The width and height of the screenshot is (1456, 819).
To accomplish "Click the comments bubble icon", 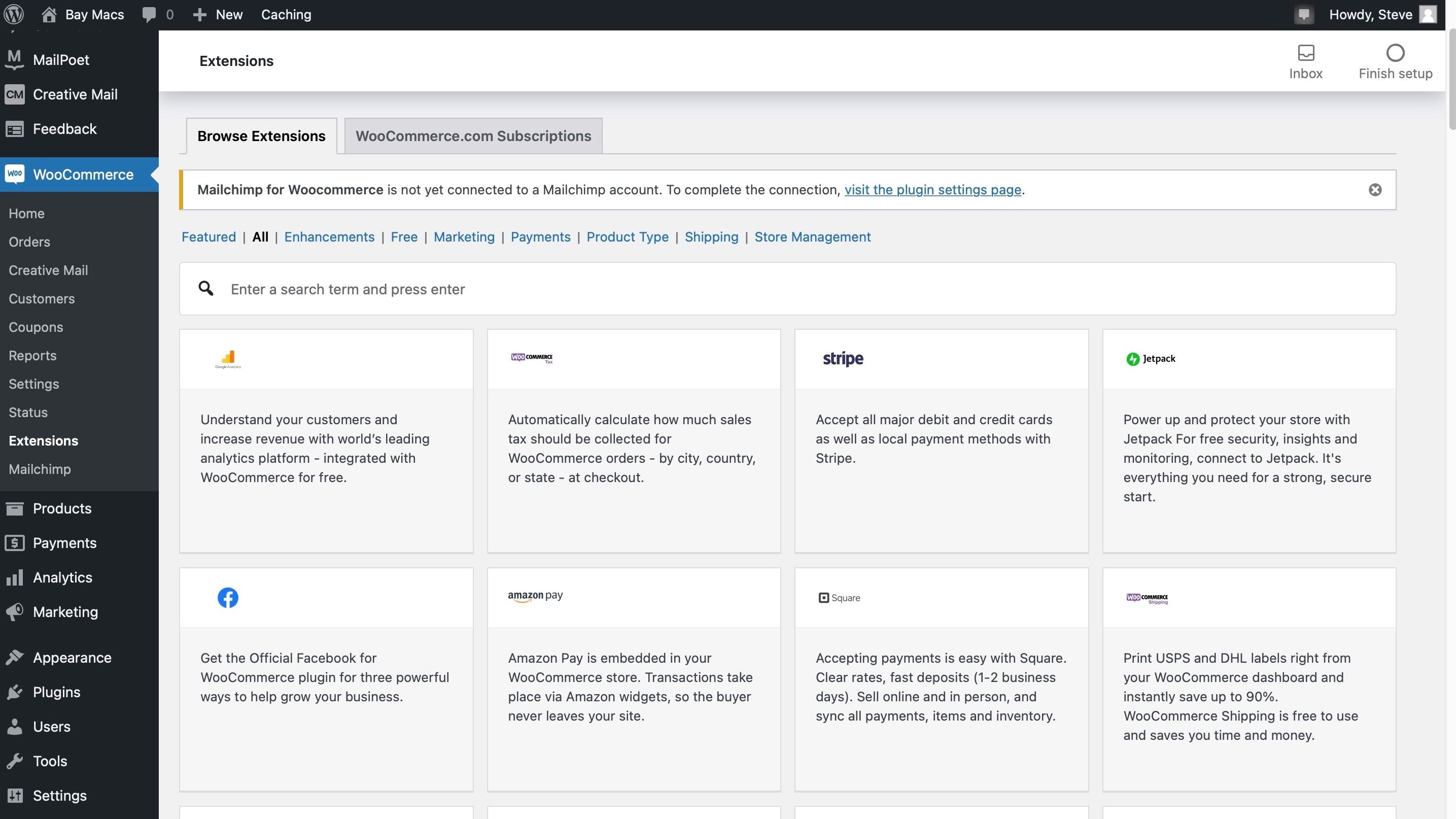I will [x=149, y=15].
